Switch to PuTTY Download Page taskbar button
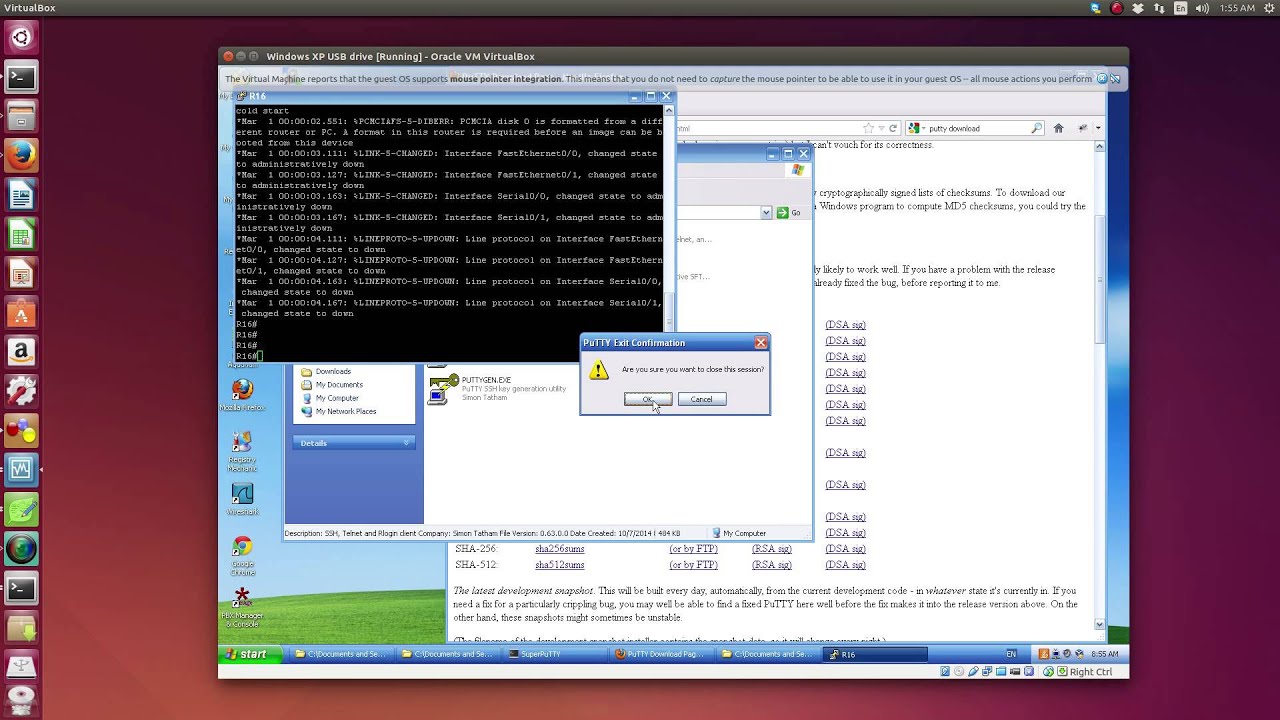 (660, 654)
